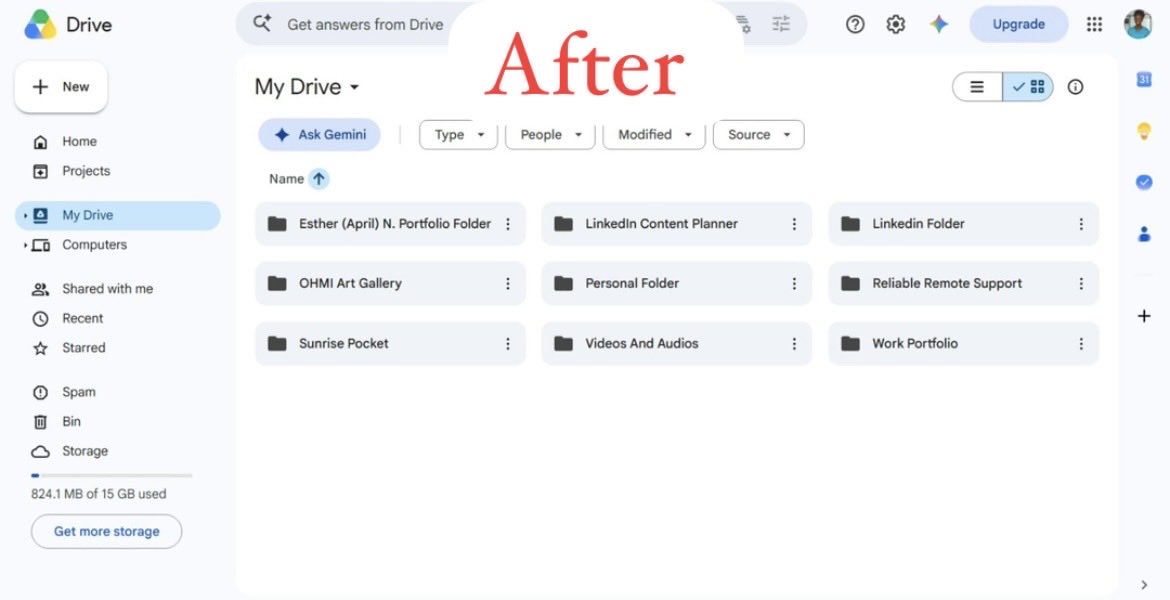Open Spam section
The height and width of the screenshot is (600, 1170).
point(78,393)
